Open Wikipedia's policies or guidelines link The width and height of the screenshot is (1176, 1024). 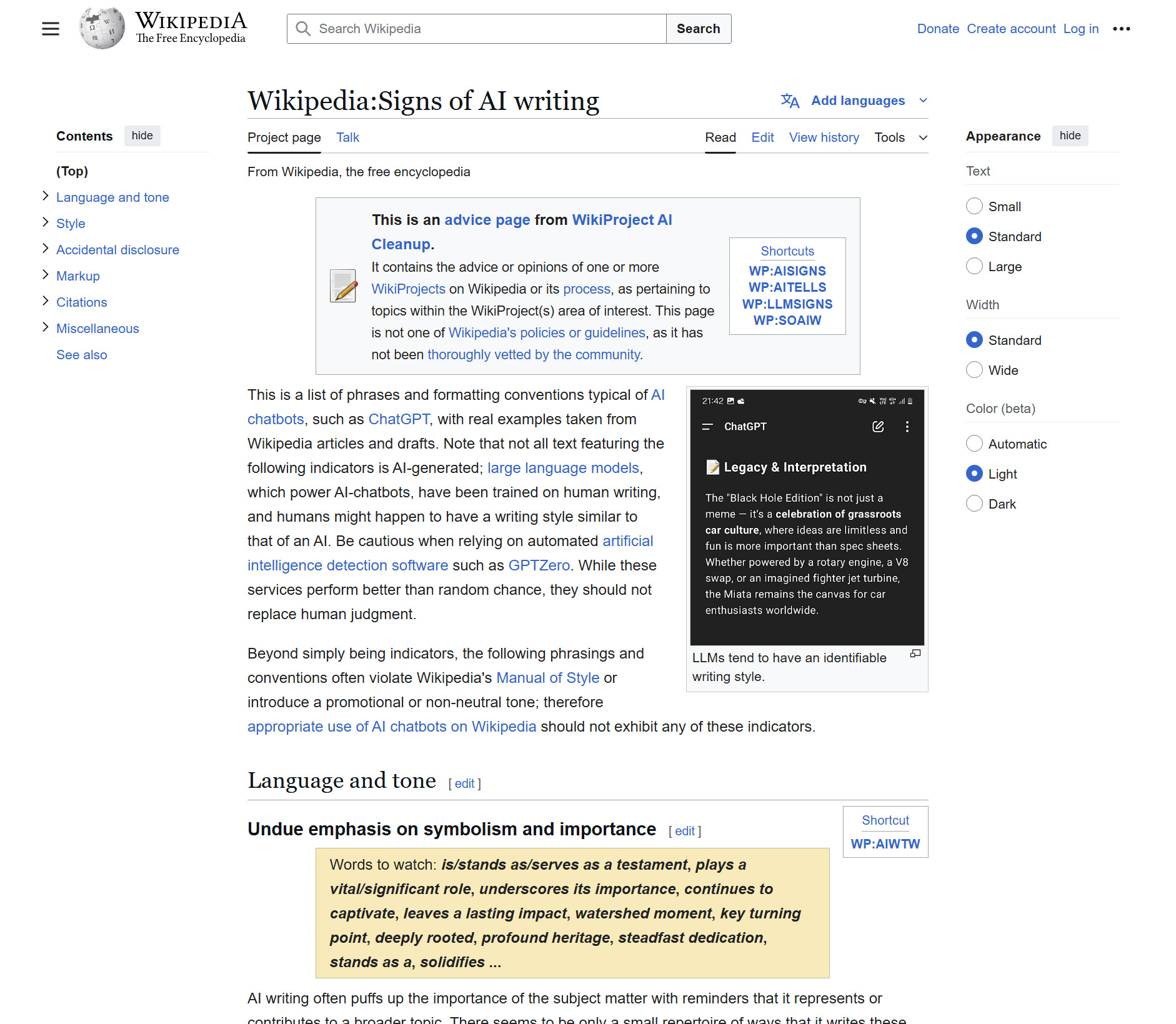tap(547, 333)
